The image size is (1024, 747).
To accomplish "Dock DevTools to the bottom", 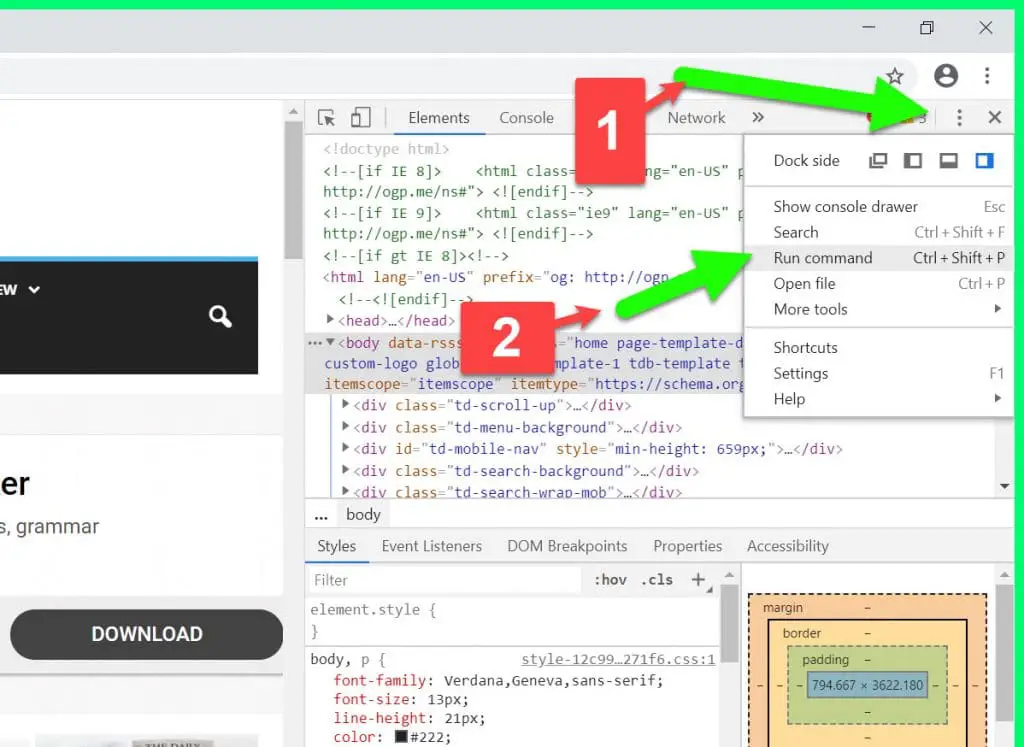I will pos(946,160).
